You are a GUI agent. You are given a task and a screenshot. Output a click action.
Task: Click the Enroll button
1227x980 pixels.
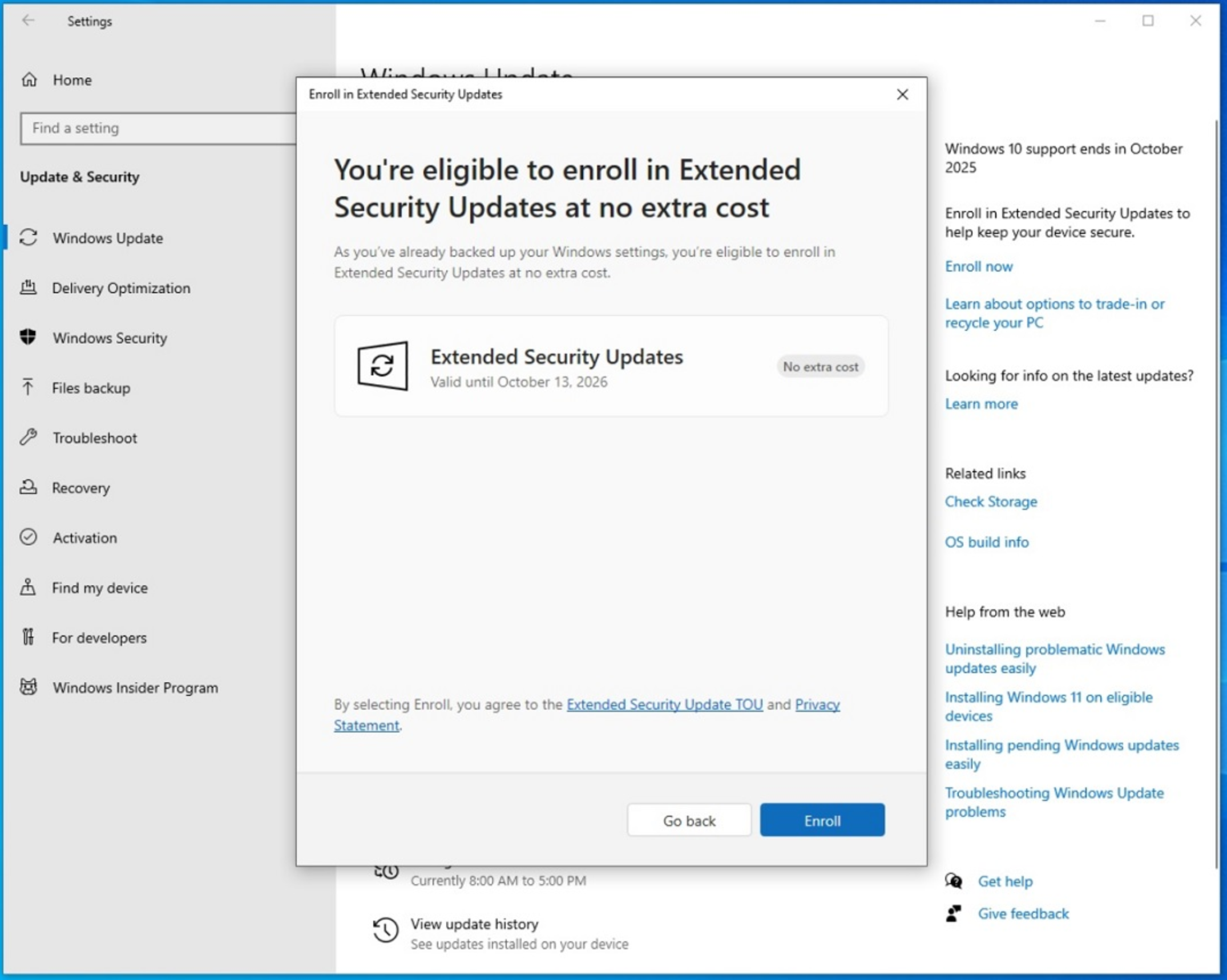[822, 820]
